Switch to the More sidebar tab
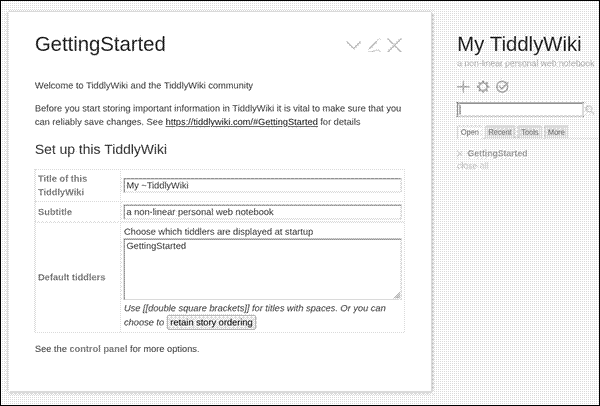The image size is (600, 406). click(x=556, y=132)
